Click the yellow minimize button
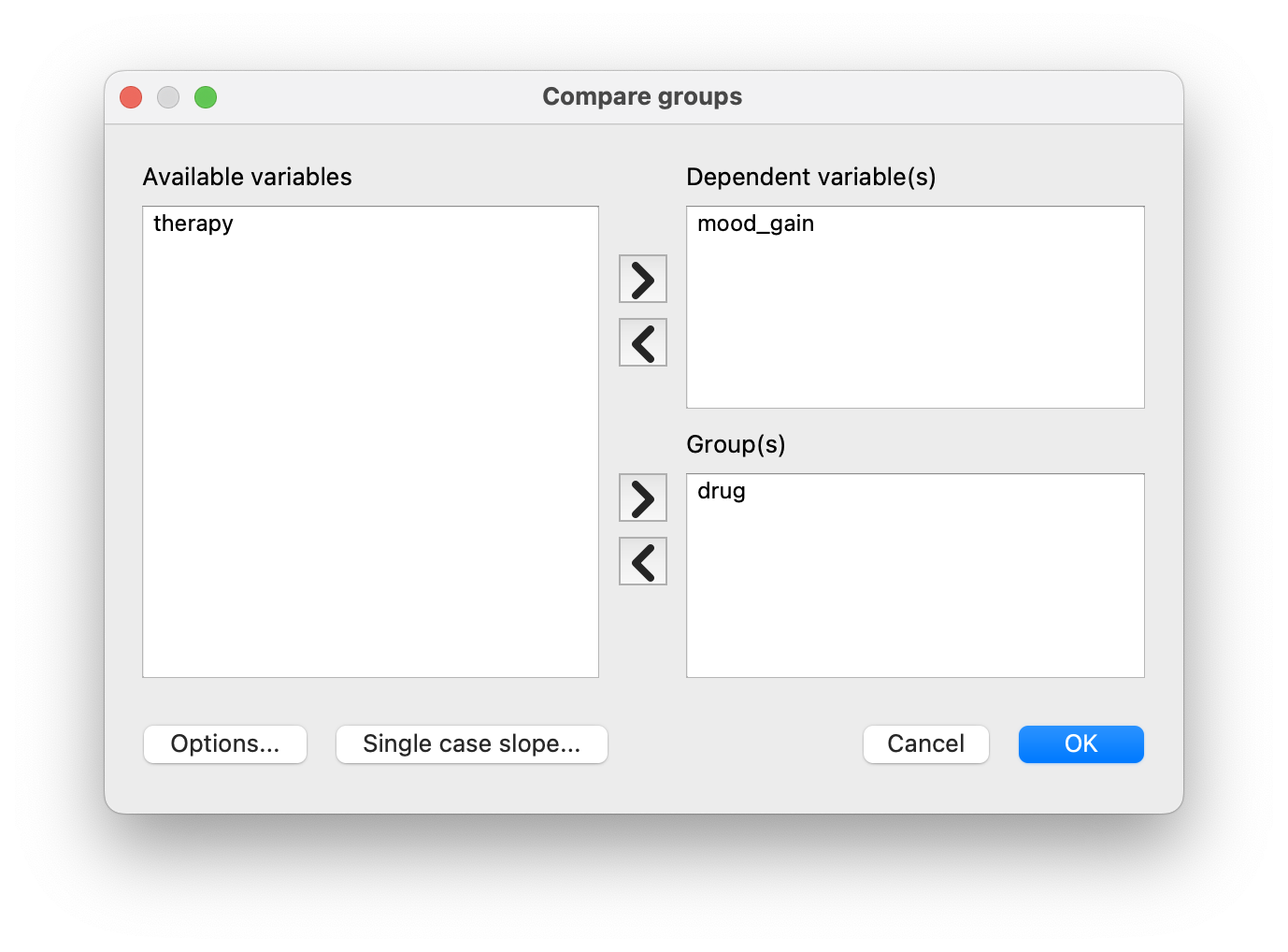The width and height of the screenshot is (1288, 952). click(x=168, y=96)
